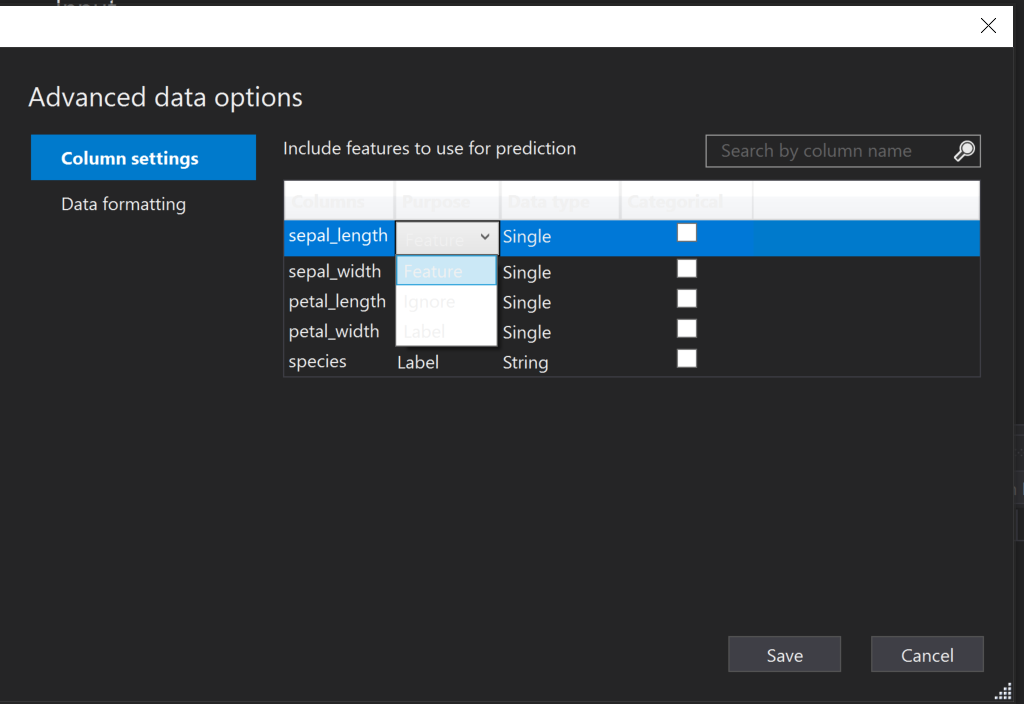Click the Columns header
The image size is (1024, 704).
click(x=339, y=201)
